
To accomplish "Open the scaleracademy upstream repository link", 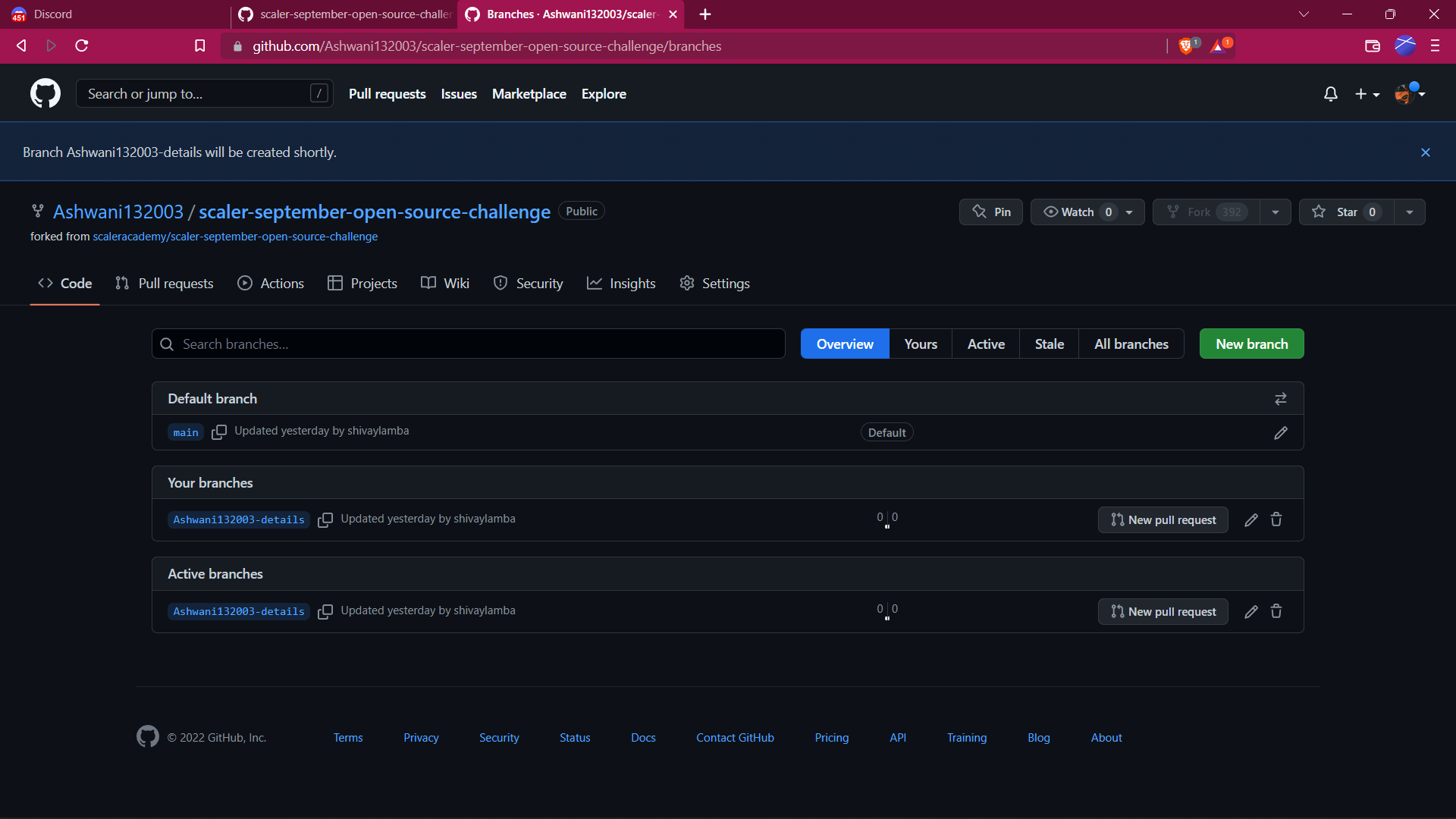I will (235, 236).
